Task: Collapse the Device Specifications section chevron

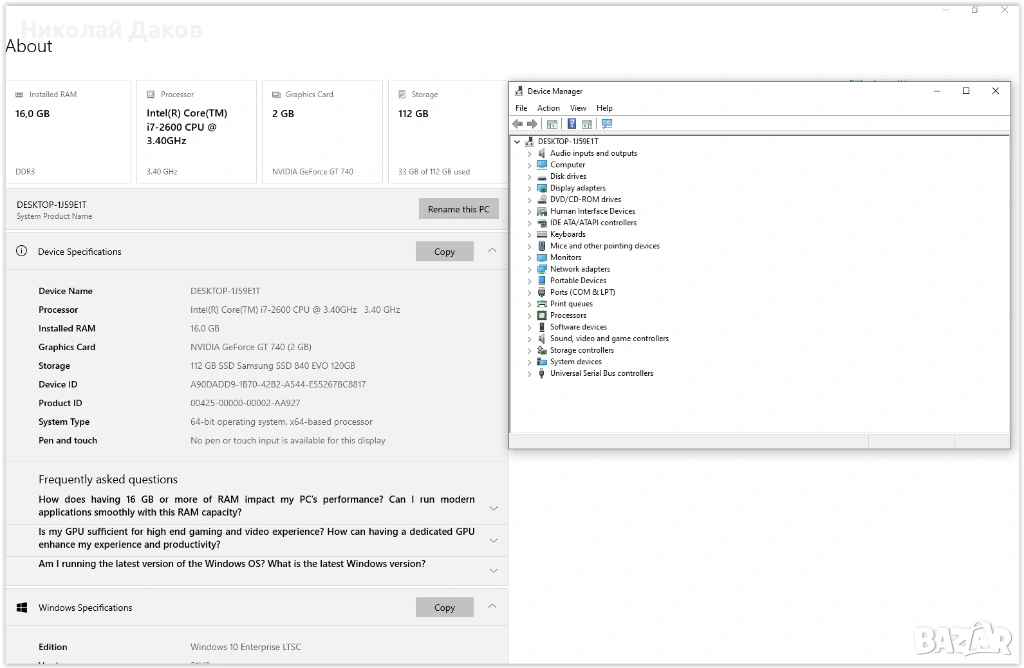Action: pyautogui.click(x=492, y=251)
